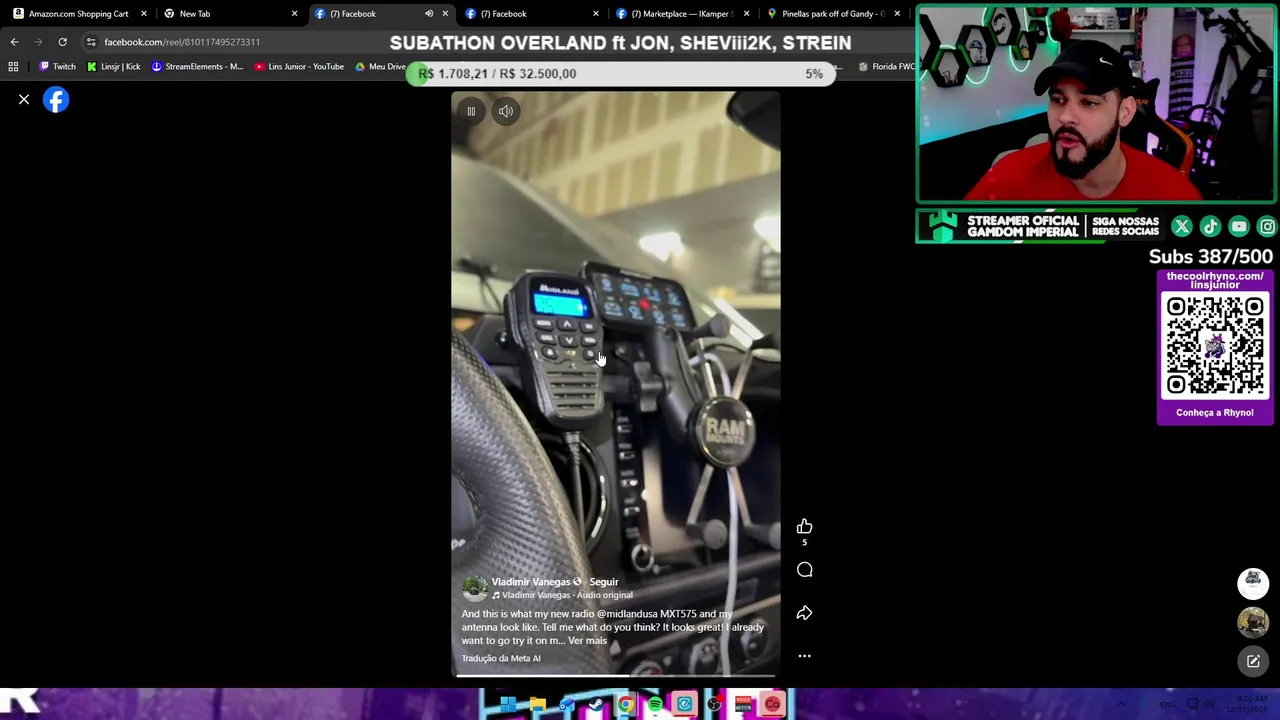Click the YouTube social icon in overlay
Viewport: 1280px width, 720px height.
[1239, 227]
